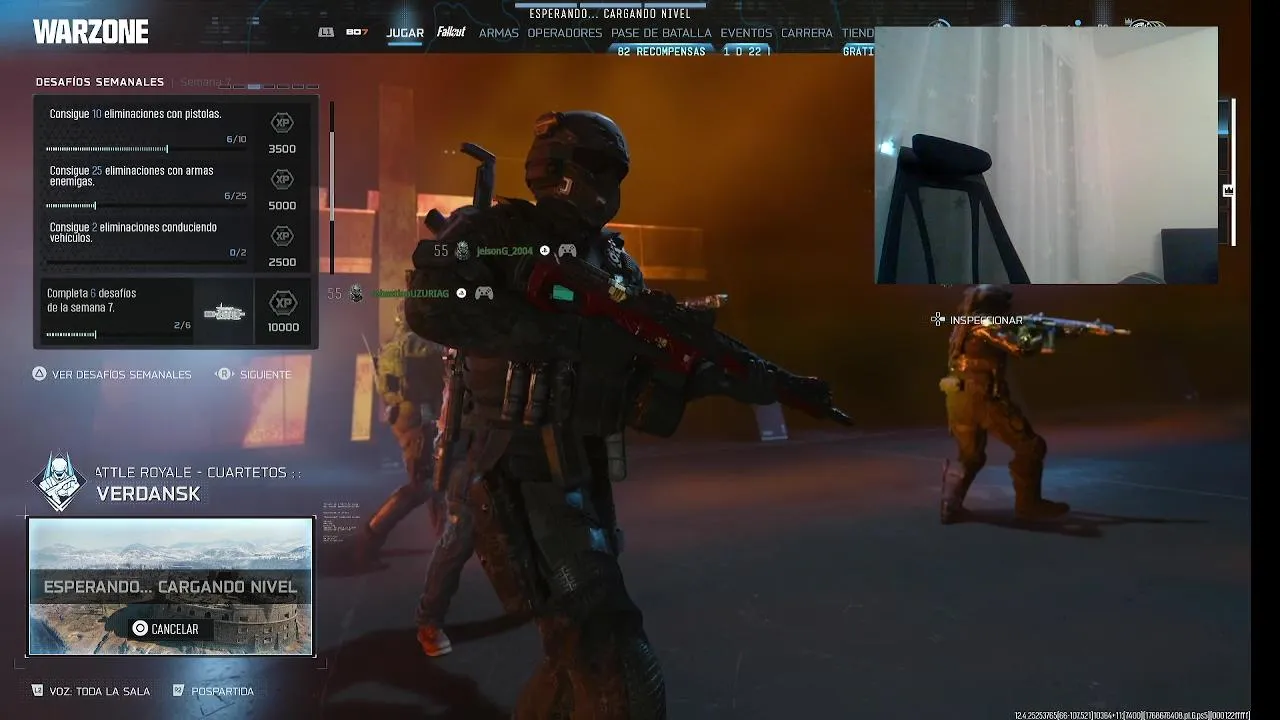Click the L1 previous-tab bumper icon

coord(326,32)
